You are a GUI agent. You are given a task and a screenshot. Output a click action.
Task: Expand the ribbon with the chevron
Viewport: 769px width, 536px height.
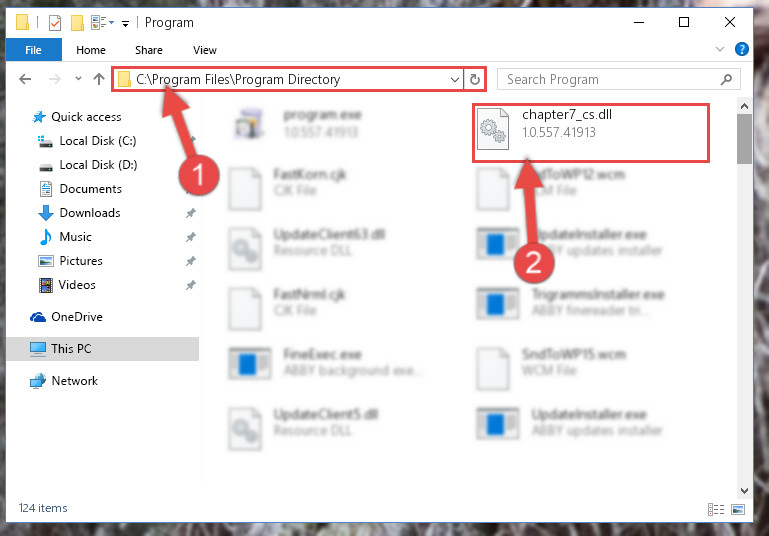[719, 49]
